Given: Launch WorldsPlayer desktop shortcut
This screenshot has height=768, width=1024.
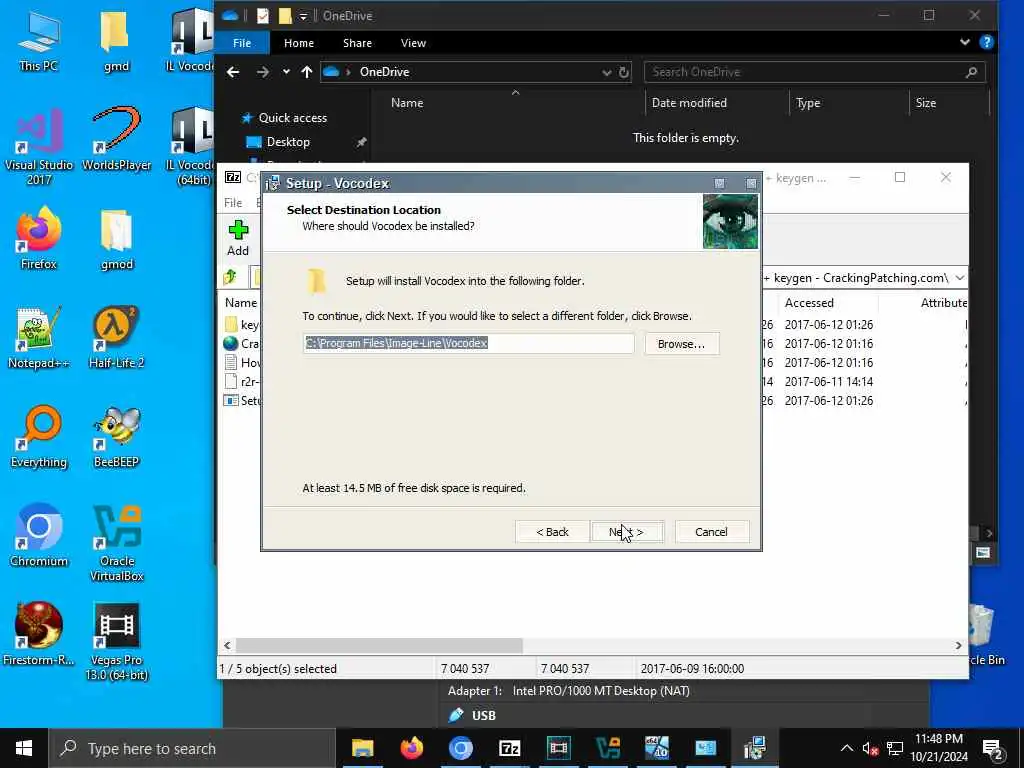Looking at the screenshot, I should tap(116, 139).
